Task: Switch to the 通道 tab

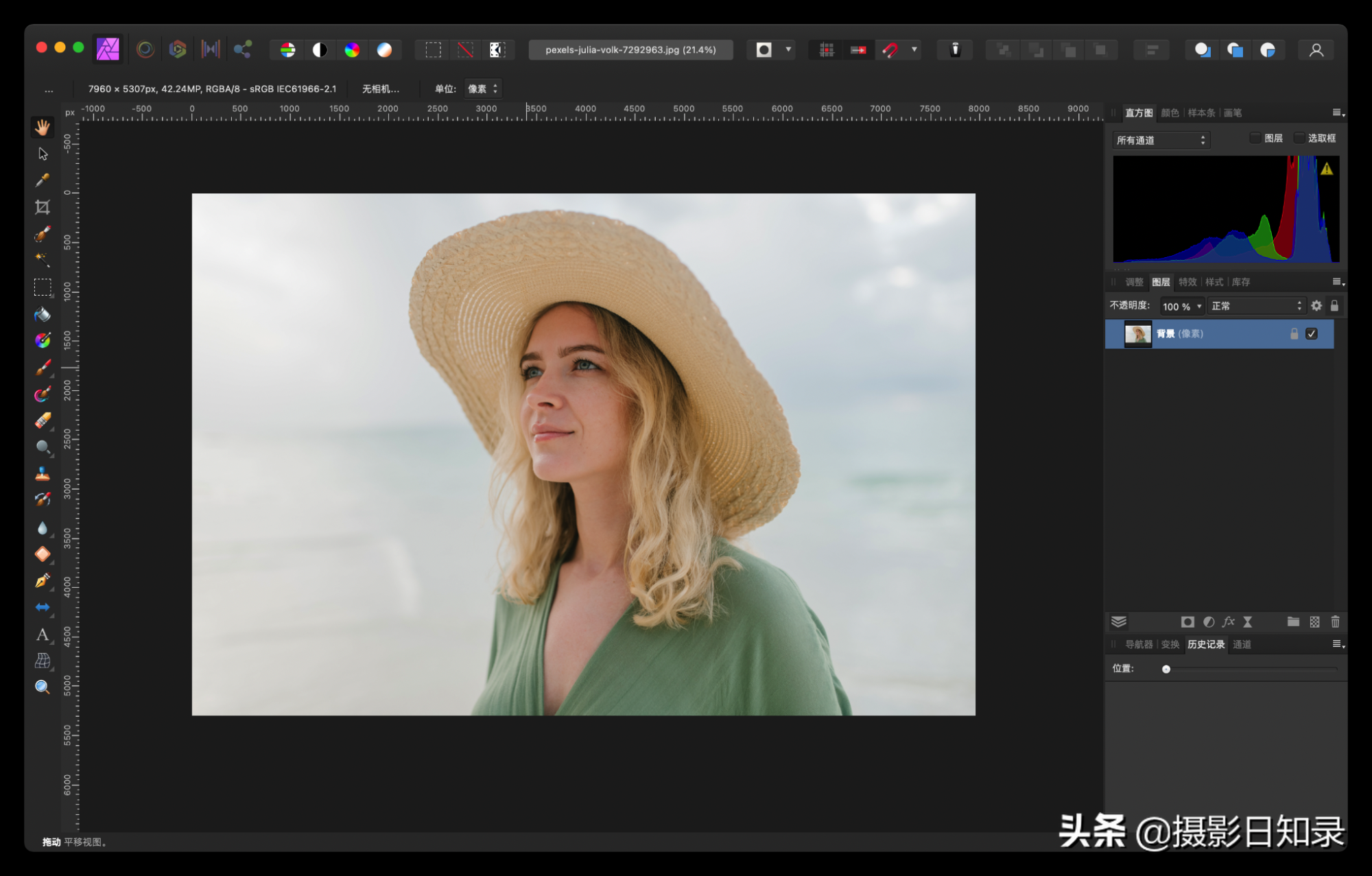Action: coord(1242,644)
